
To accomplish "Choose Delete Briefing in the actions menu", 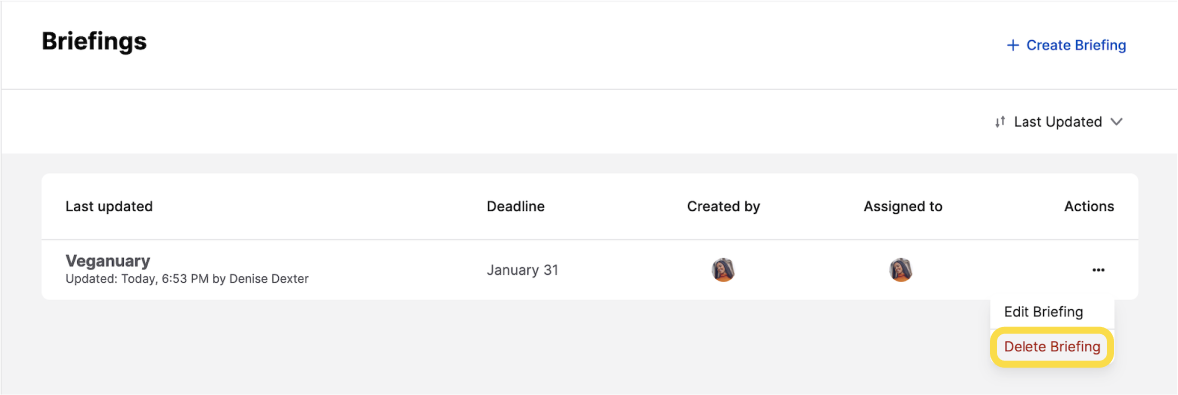I will point(1052,347).
